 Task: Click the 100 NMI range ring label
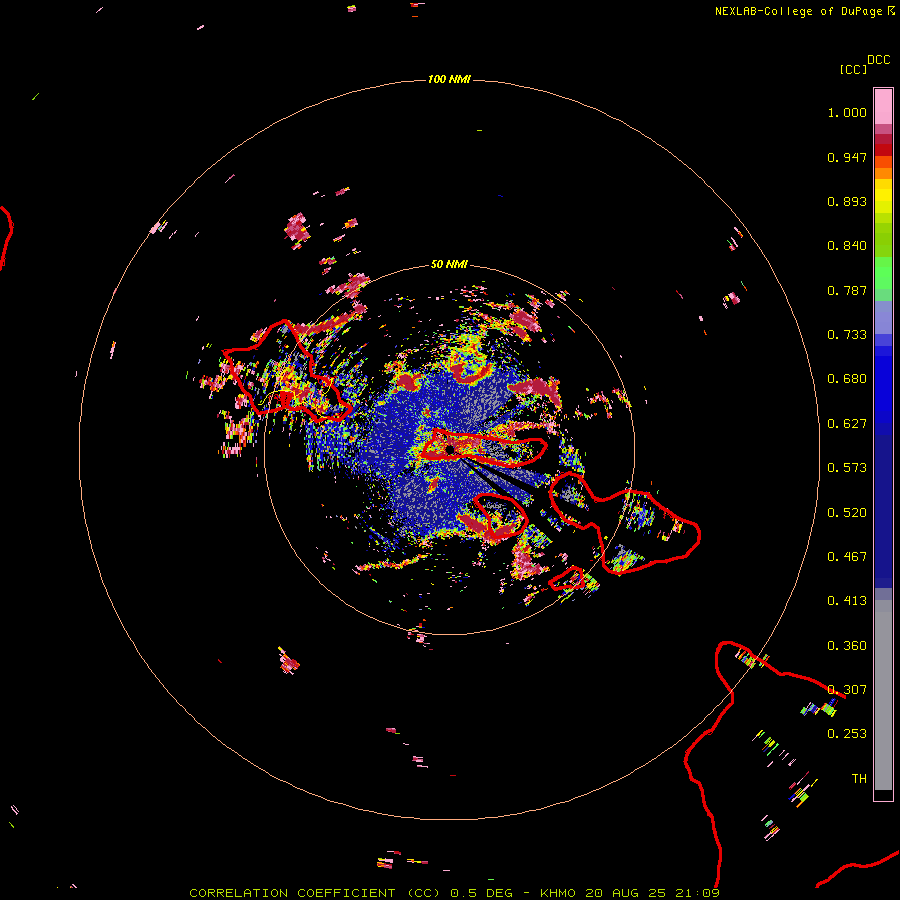tap(449, 79)
